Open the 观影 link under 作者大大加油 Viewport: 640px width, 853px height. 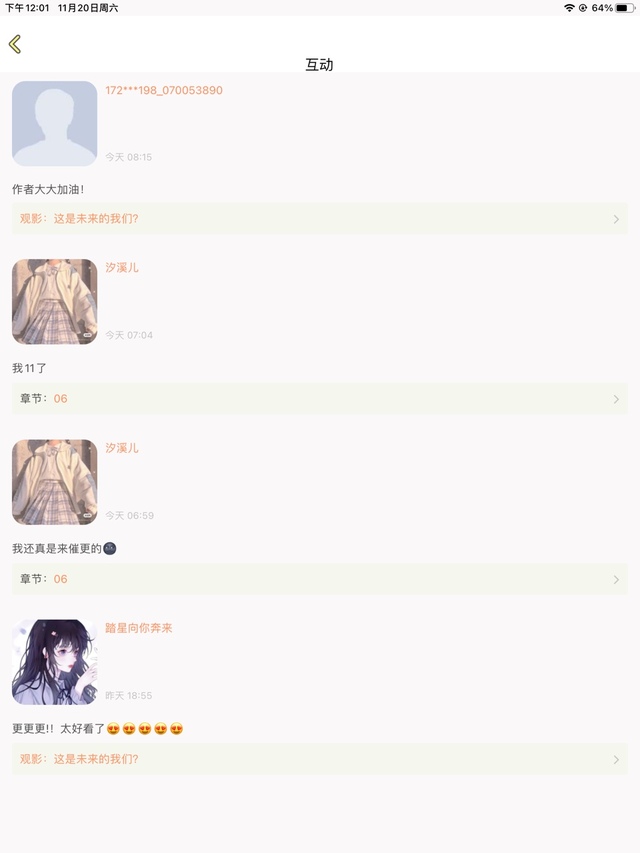click(x=320, y=219)
